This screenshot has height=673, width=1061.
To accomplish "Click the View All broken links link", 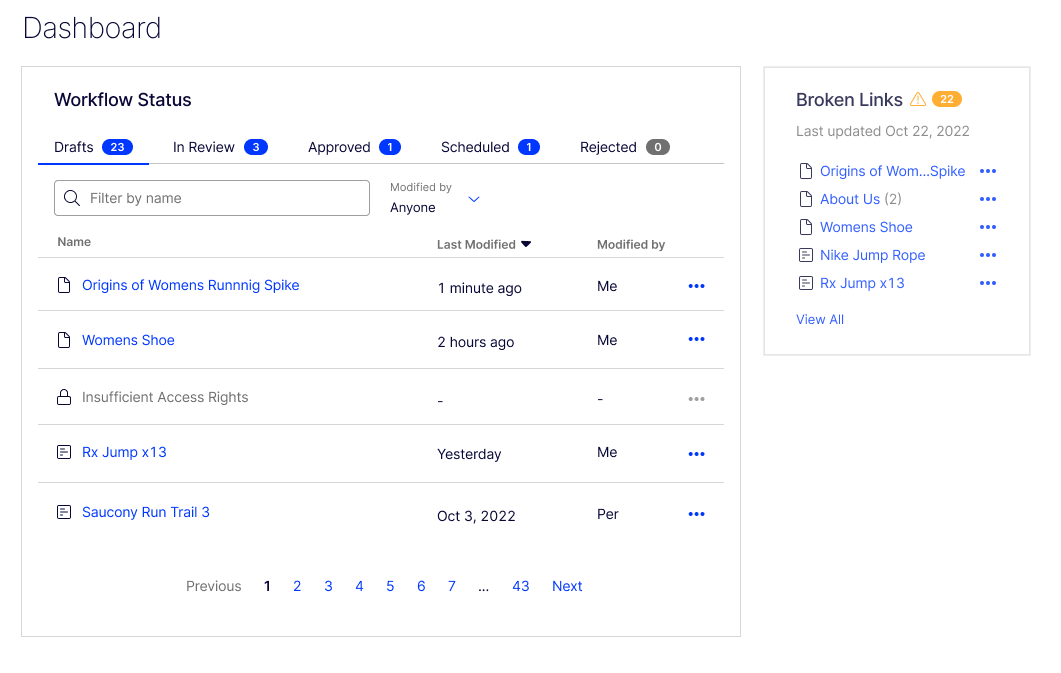I will click(820, 319).
